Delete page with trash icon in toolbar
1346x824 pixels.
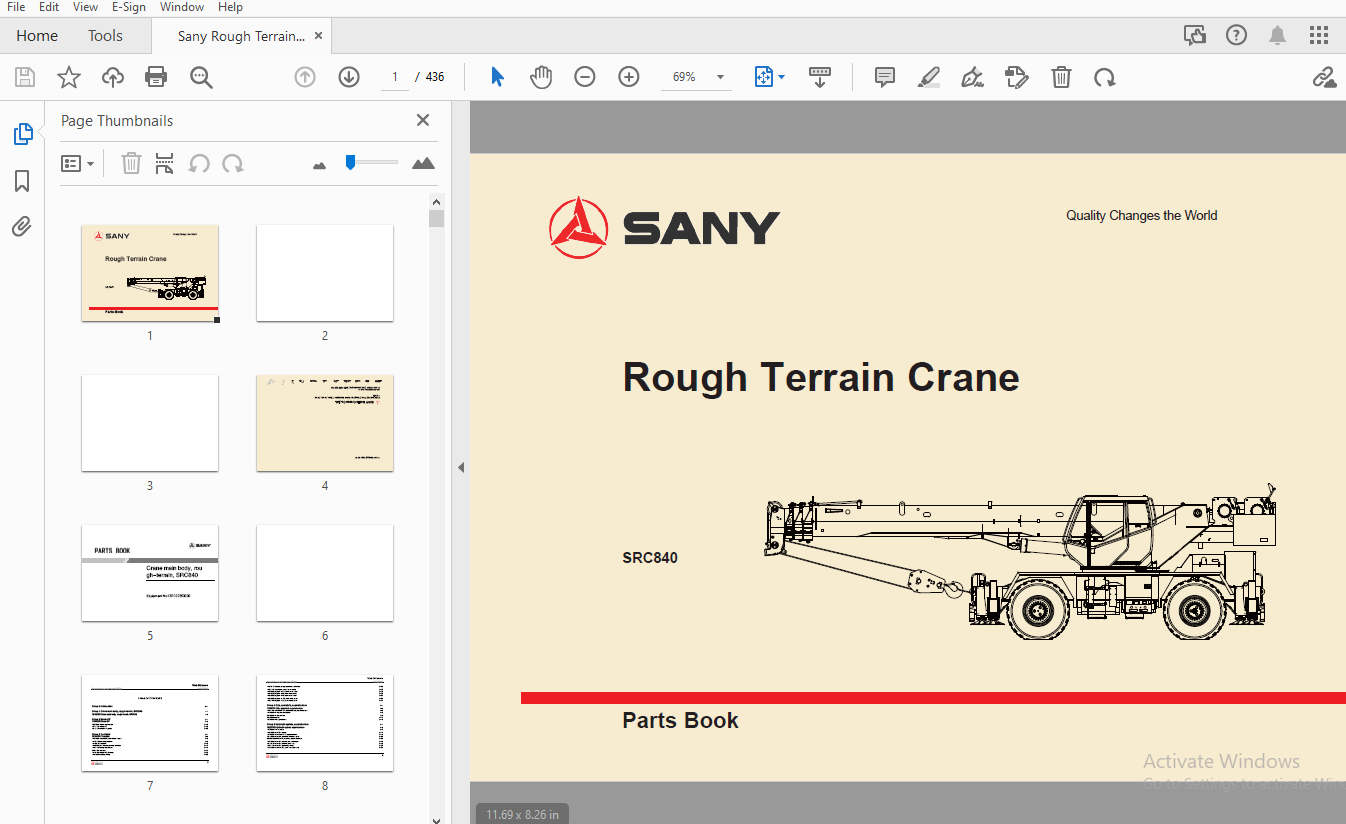coord(1061,77)
